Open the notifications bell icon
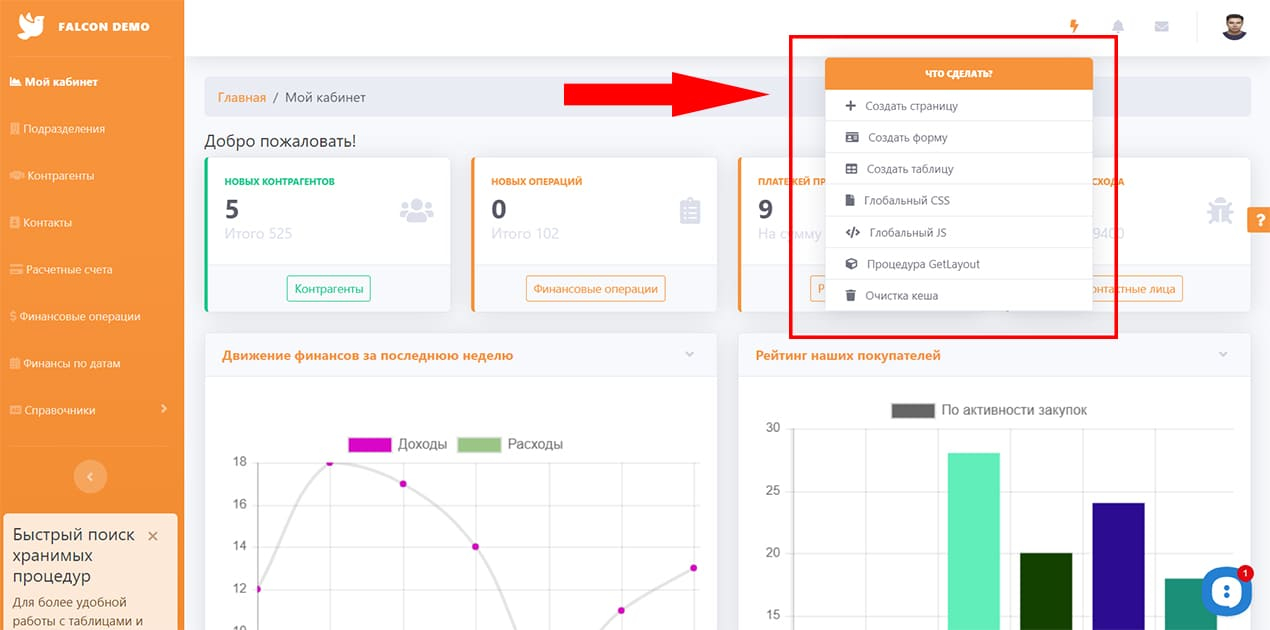Image resolution: width=1270 pixels, height=630 pixels. point(1118,26)
